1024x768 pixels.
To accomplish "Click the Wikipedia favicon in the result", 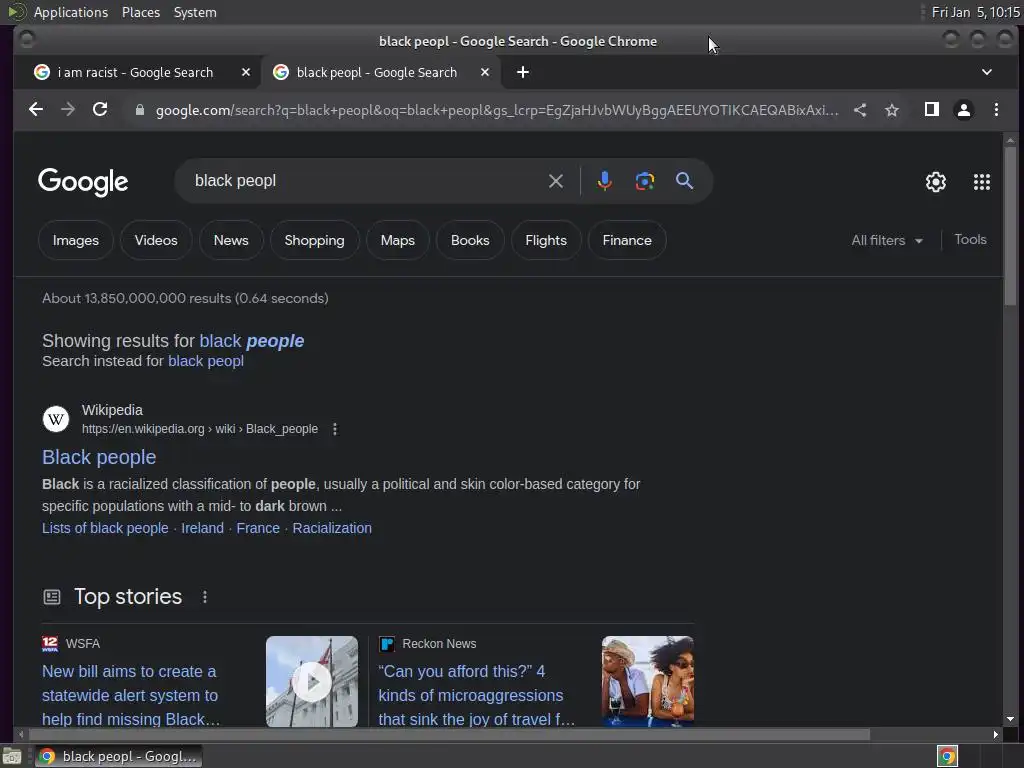I will [56, 419].
